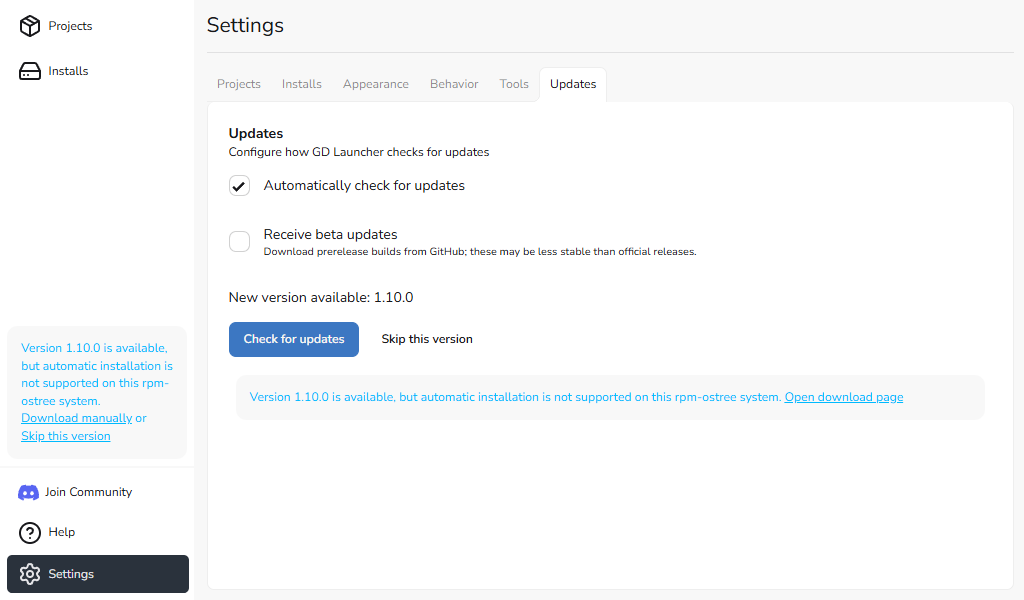Click Download manually link in sidebar notice
This screenshot has width=1024, height=600.
76,418
